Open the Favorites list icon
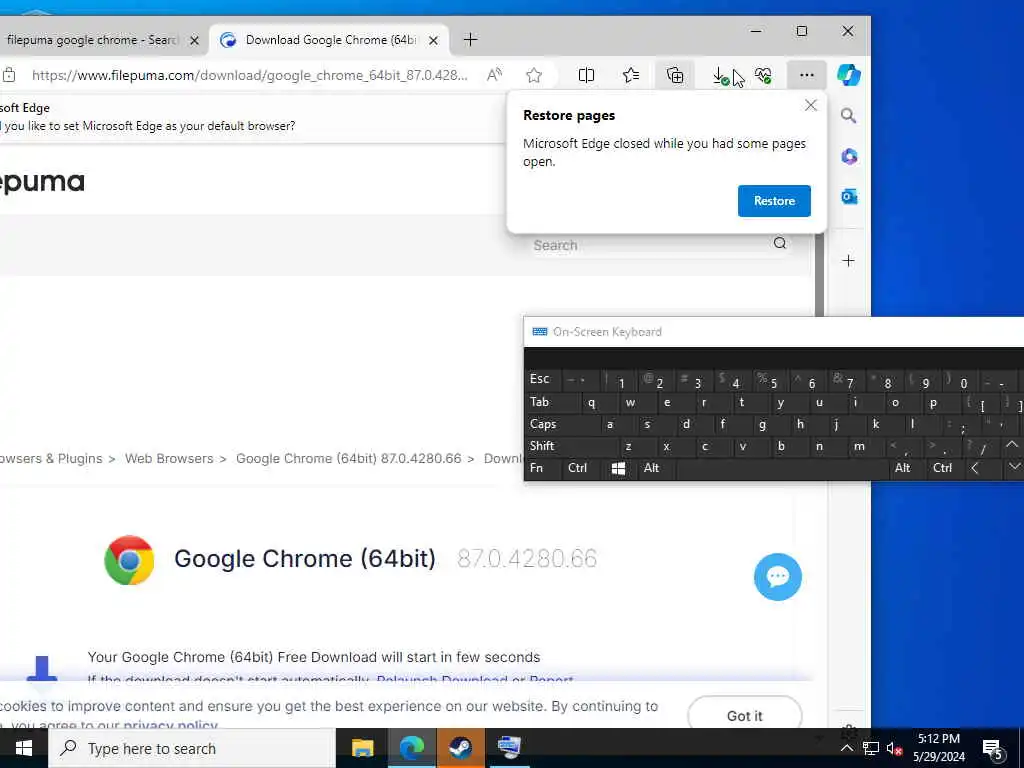1024x768 pixels. [631, 76]
